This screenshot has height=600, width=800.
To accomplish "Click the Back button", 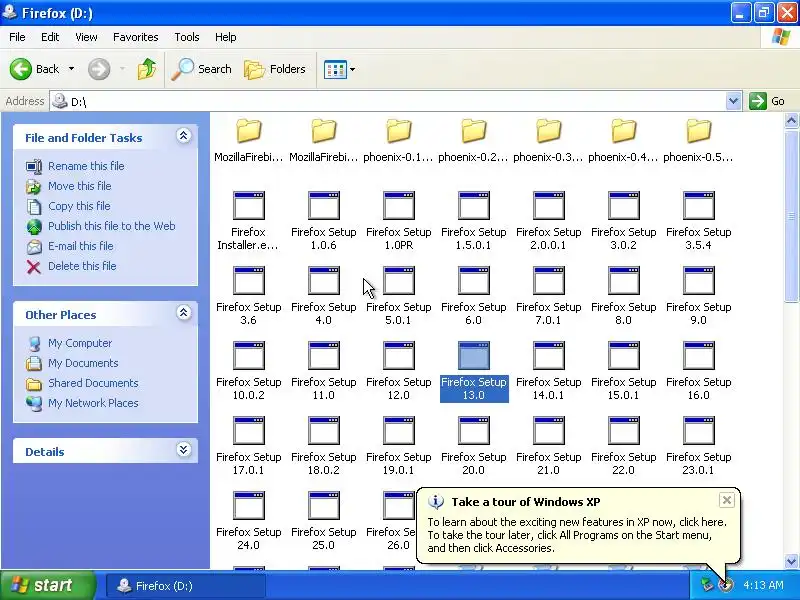I will (x=35, y=69).
